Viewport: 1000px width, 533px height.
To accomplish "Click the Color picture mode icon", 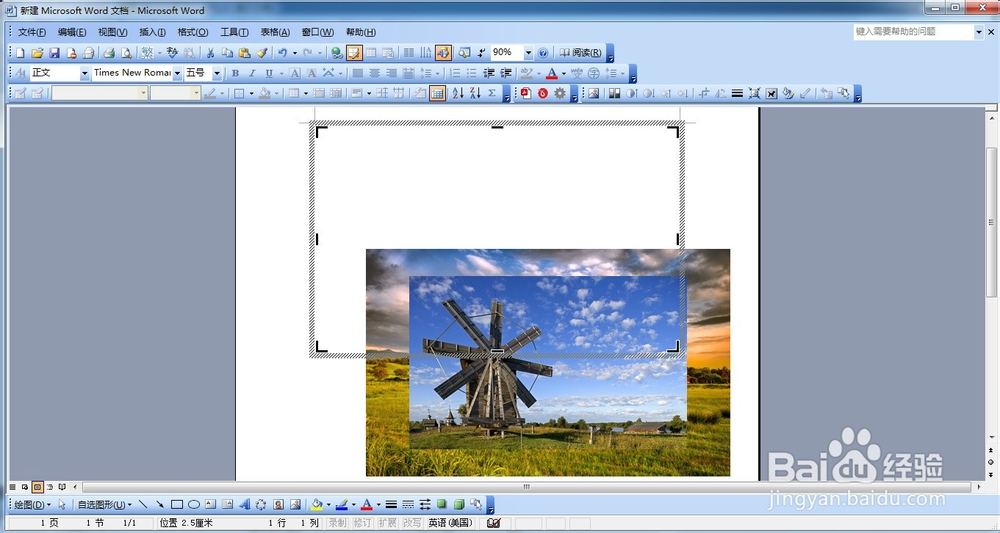I will (614, 93).
